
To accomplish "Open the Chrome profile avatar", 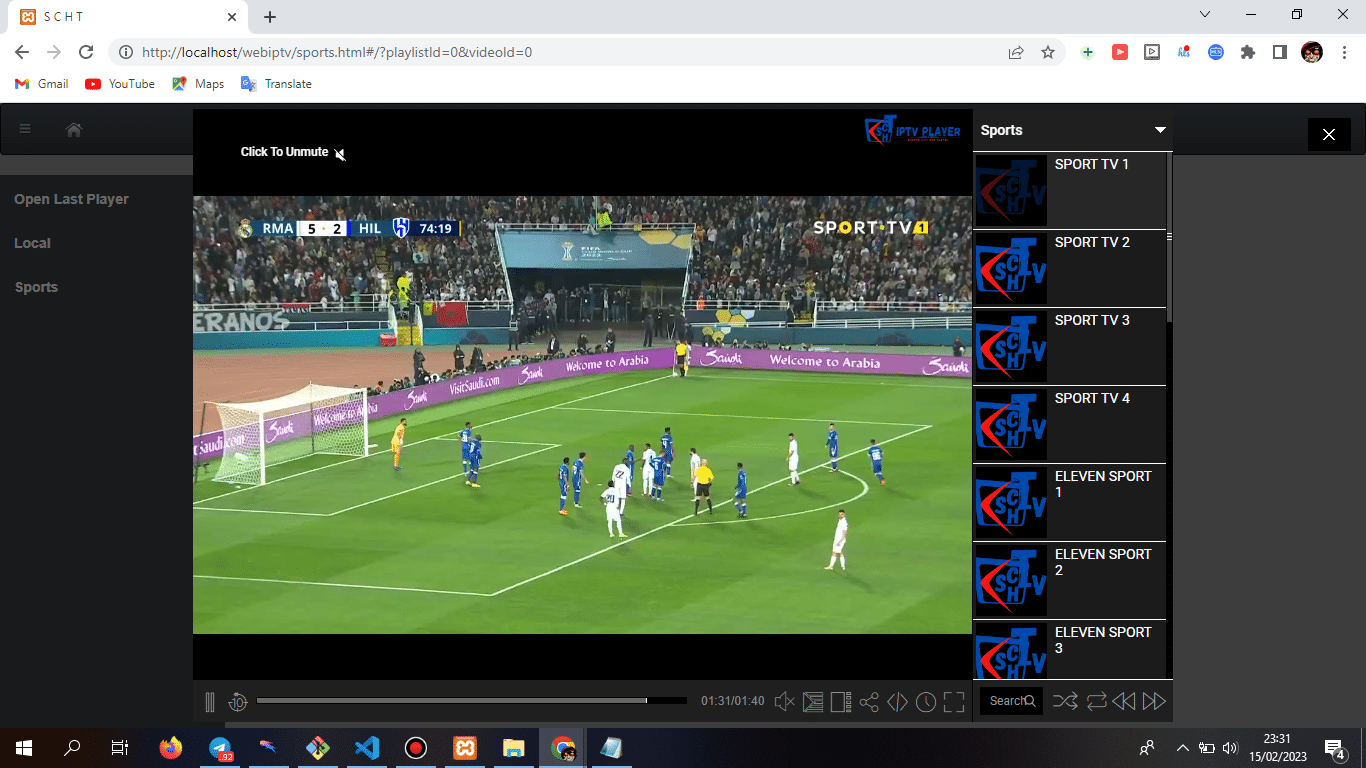I will point(1312,52).
